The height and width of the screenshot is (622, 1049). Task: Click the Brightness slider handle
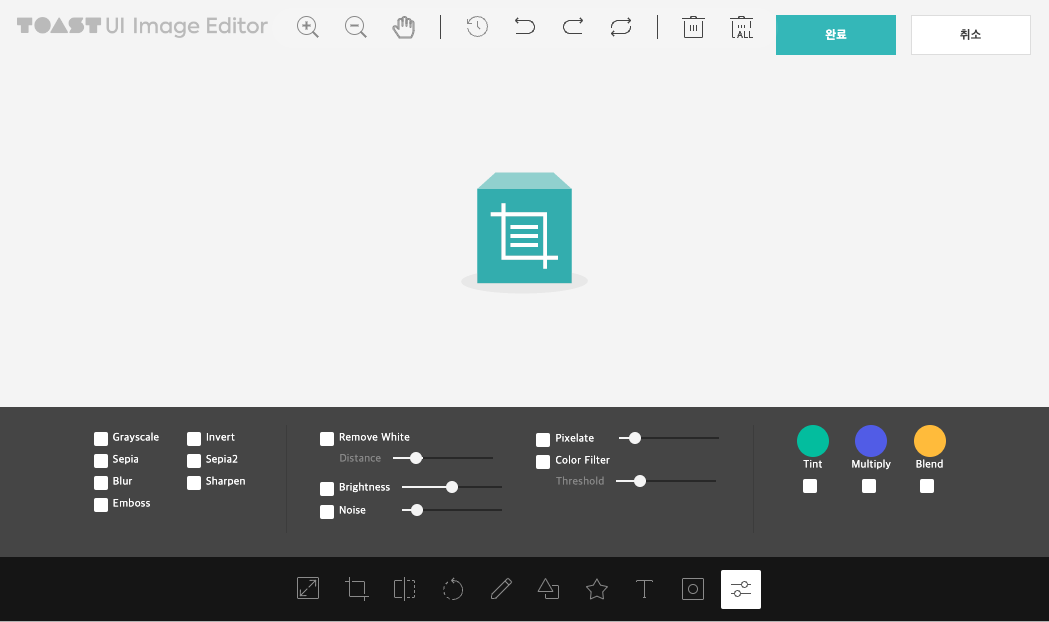tap(452, 487)
